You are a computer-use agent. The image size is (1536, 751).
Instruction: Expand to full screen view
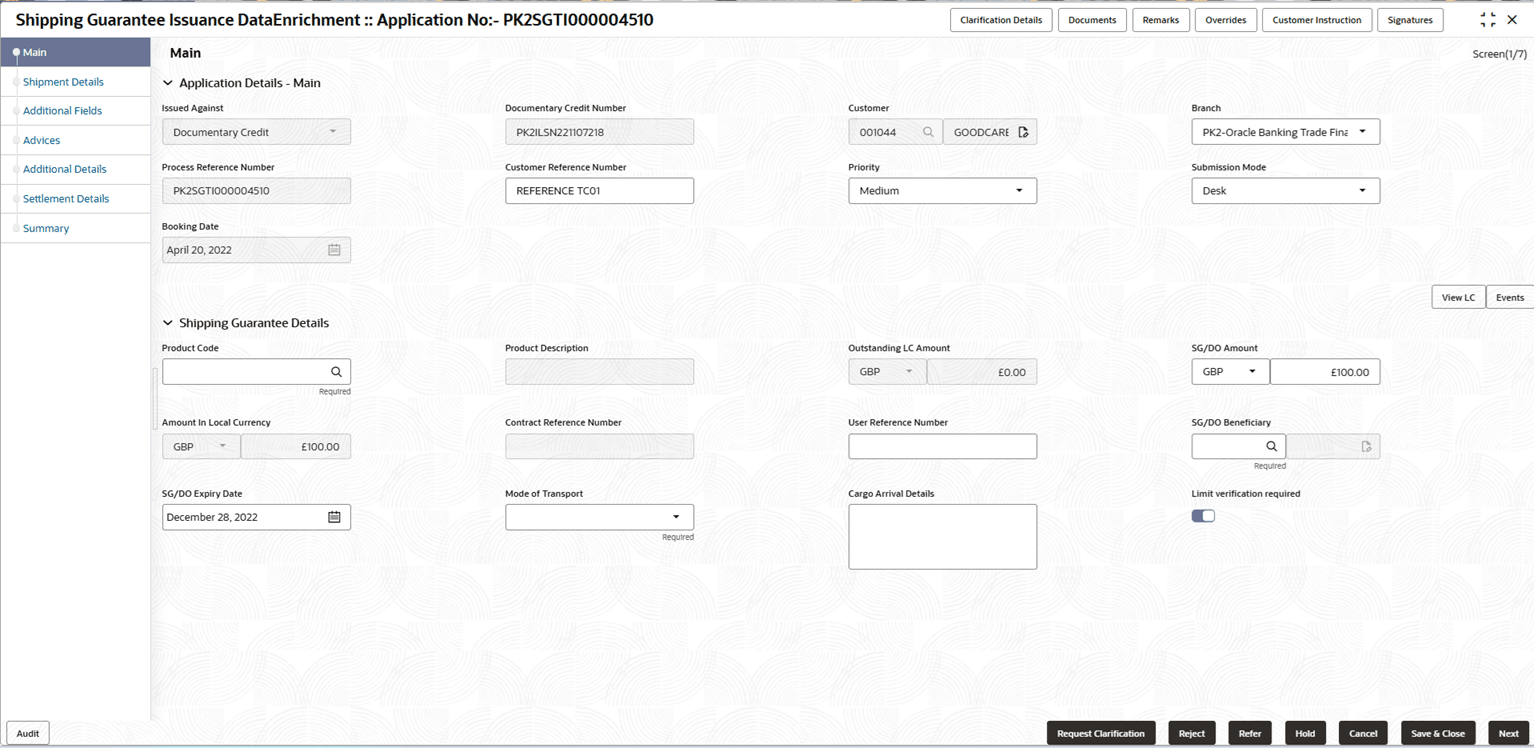(1487, 19)
